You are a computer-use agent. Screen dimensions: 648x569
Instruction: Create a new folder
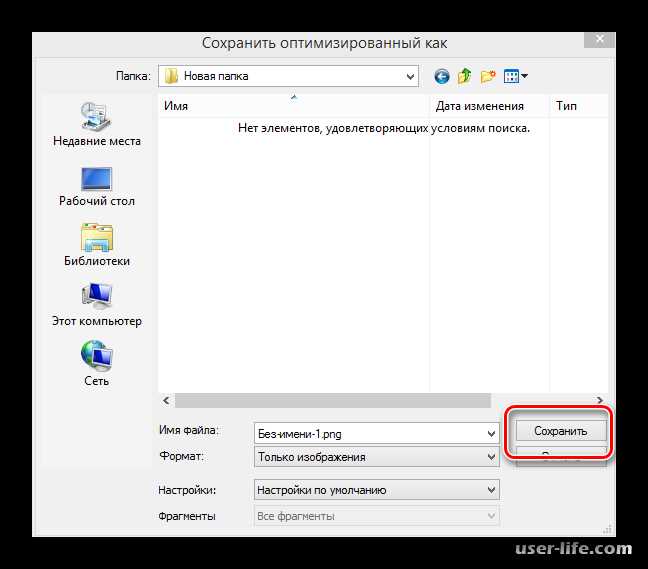488,76
